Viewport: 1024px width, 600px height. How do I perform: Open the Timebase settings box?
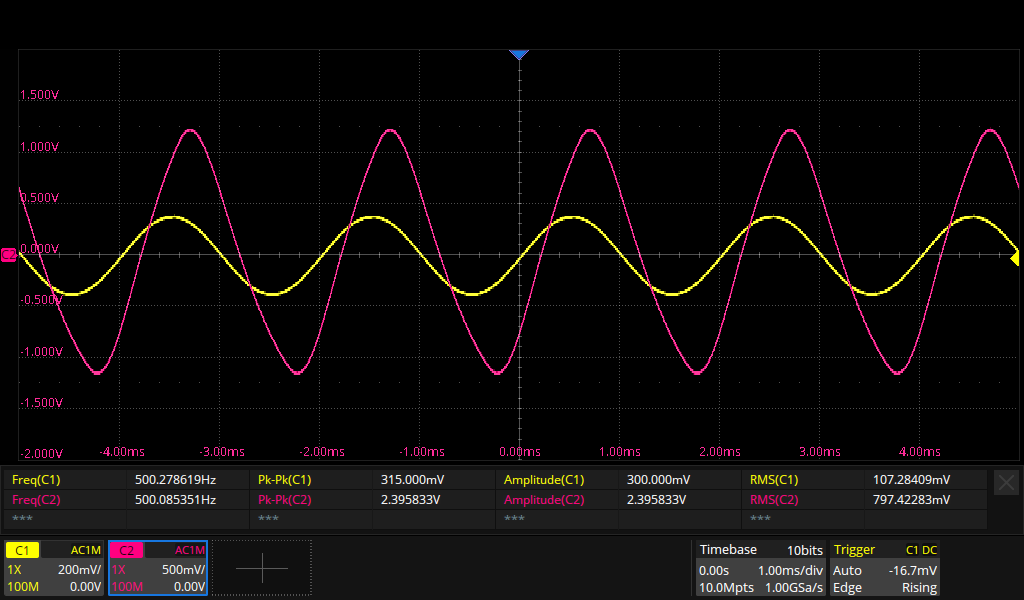[761, 568]
